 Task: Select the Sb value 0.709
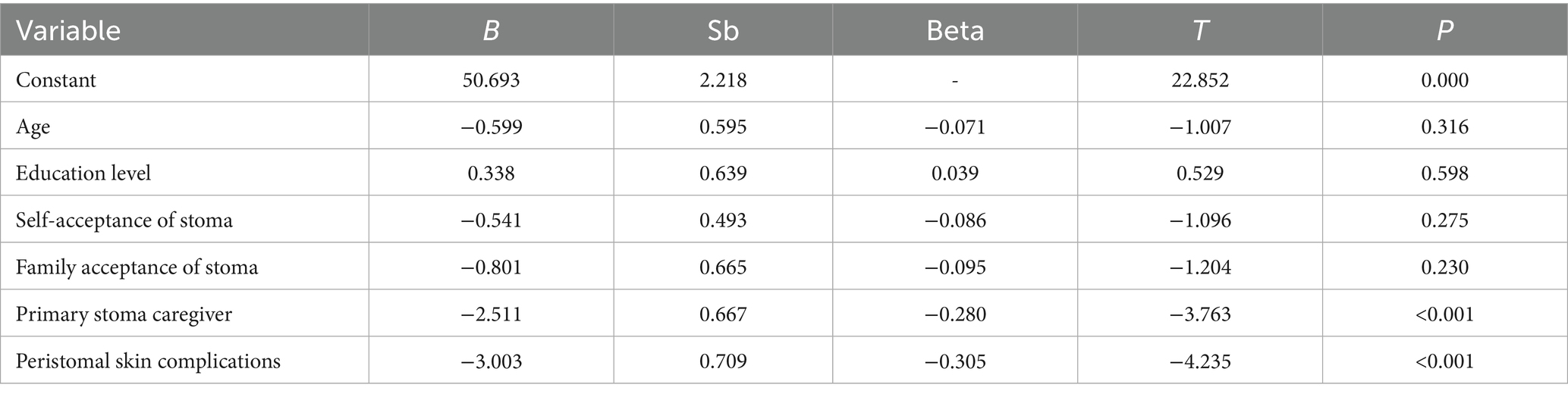(x=722, y=361)
